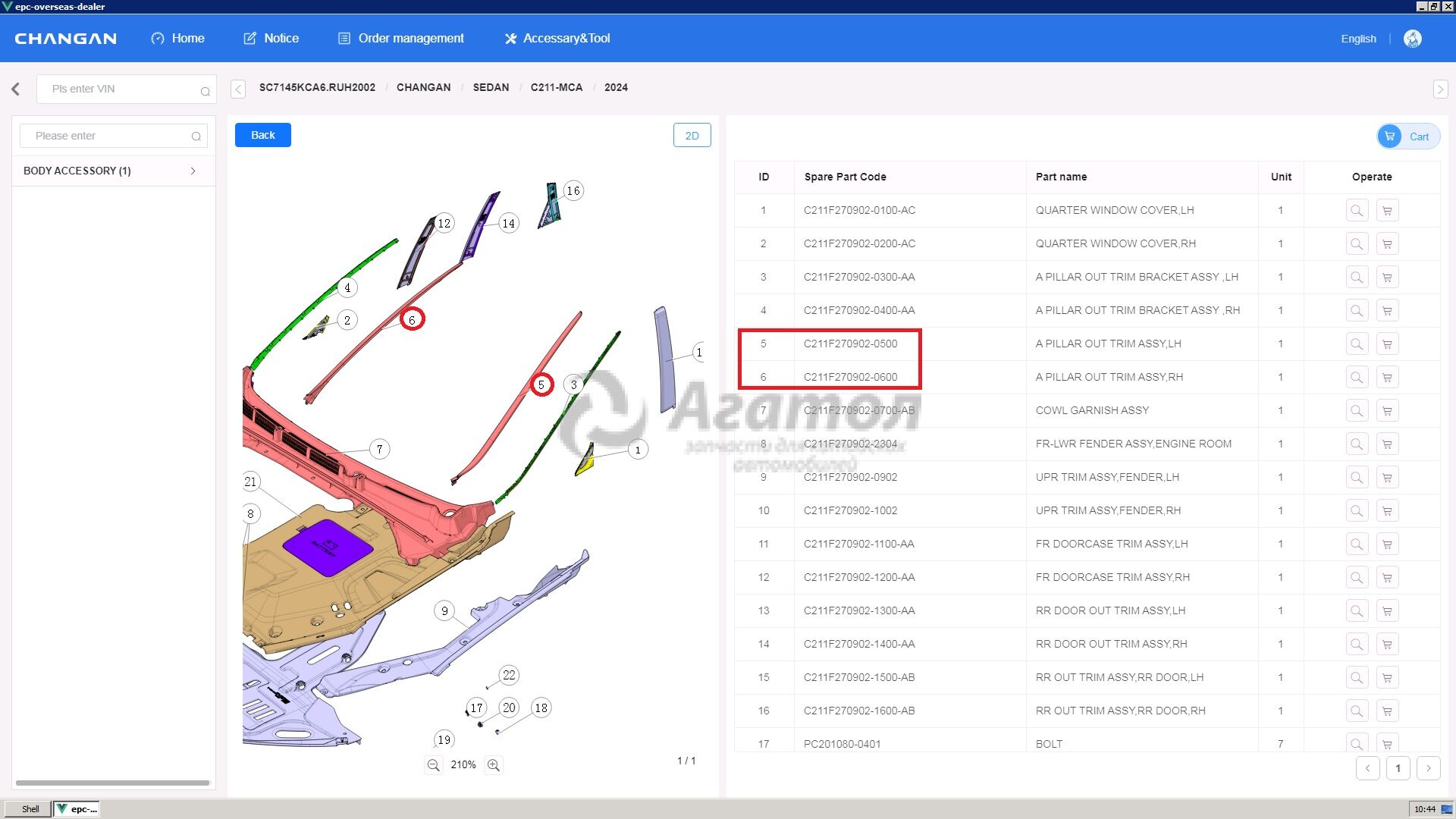This screenshot has width=1456, height=819.
Task: Add QUARTER WINDOW COVER,LH to cart
Action: point(1387,211)
